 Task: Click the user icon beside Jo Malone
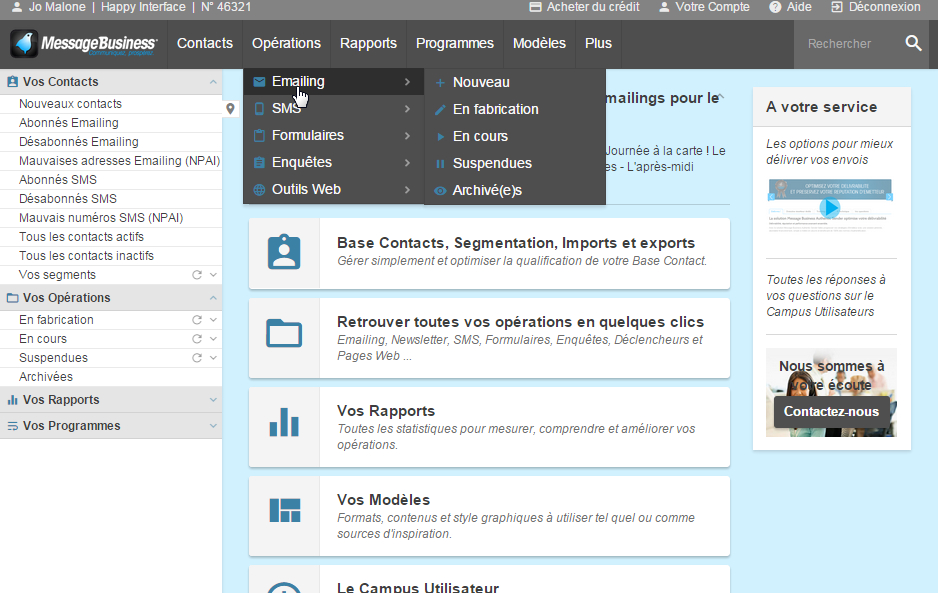click(17, 7)
